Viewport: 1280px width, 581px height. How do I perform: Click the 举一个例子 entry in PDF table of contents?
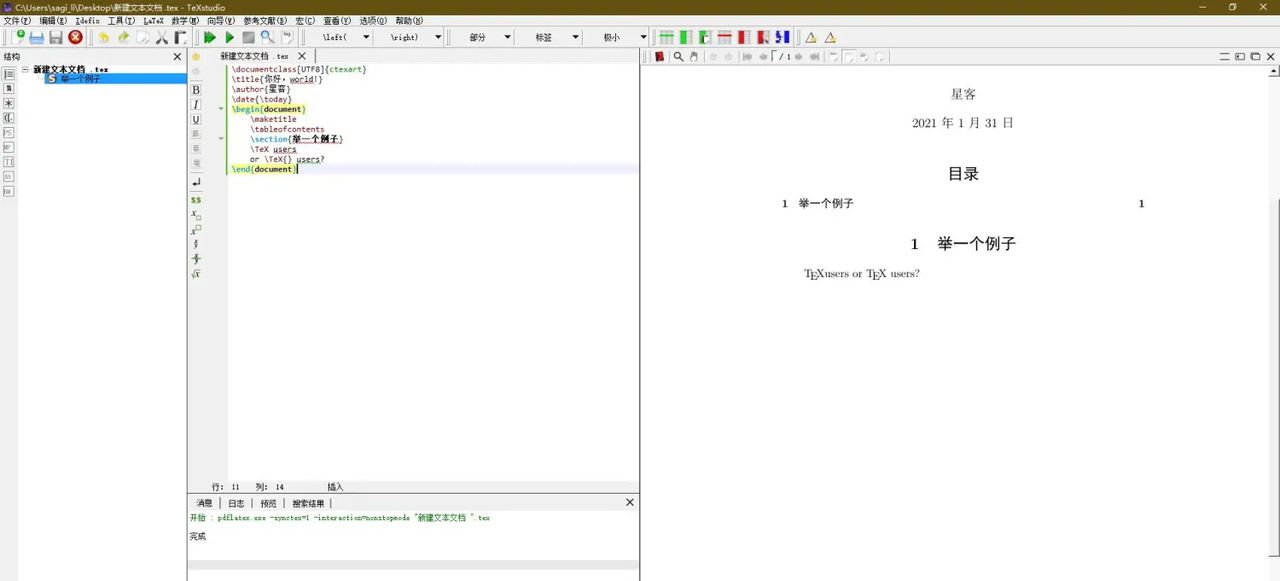pyautogui.click(x=825, y=204)
